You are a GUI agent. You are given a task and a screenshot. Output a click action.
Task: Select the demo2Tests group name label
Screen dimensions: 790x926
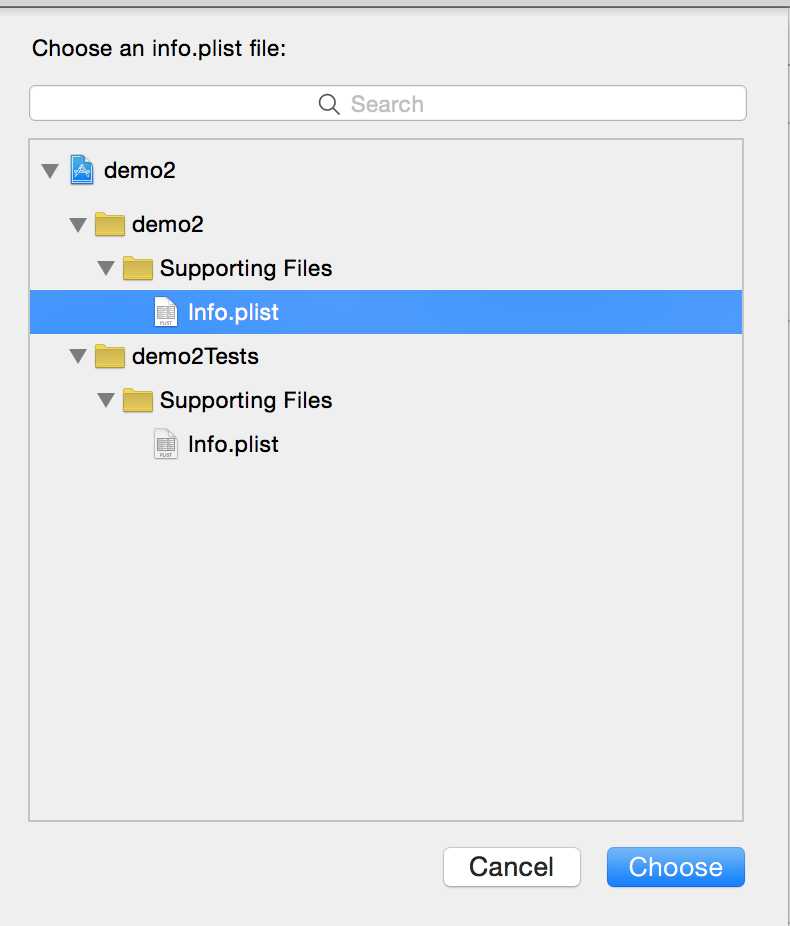[196, 357]
